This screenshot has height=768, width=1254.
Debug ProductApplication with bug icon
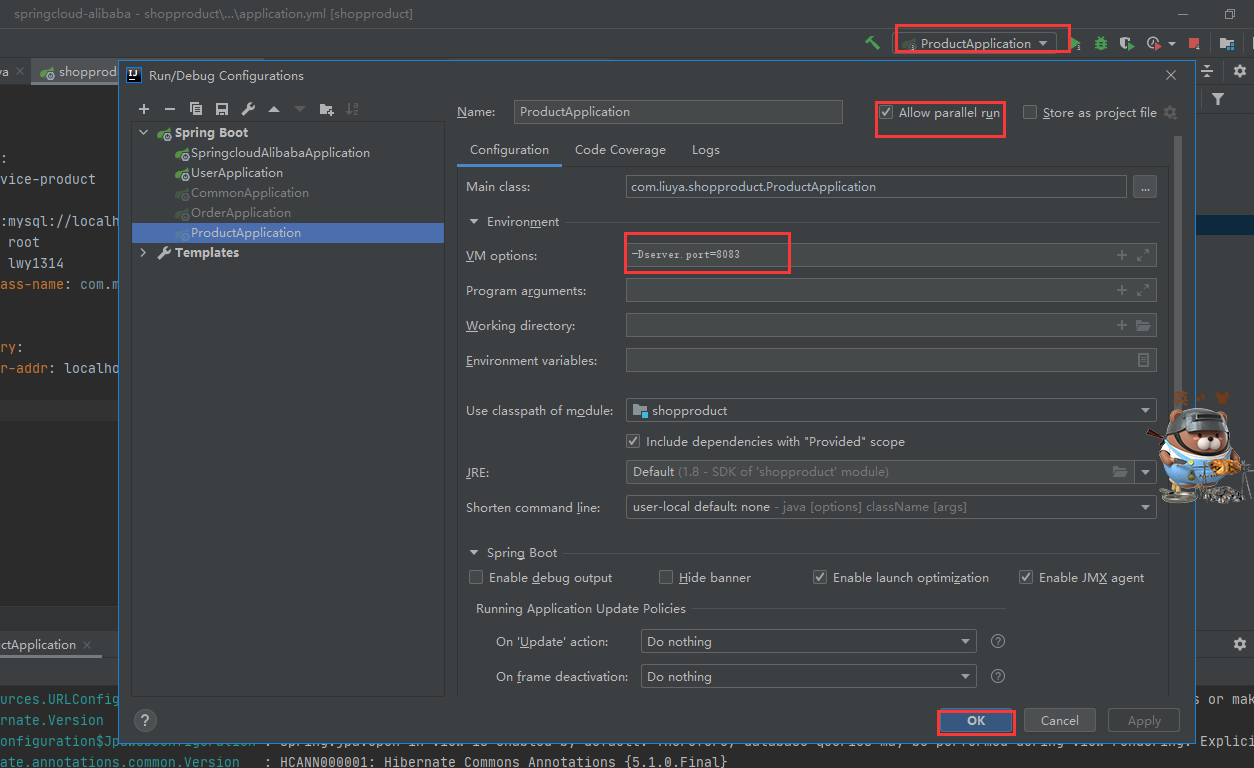point(1101,43)
